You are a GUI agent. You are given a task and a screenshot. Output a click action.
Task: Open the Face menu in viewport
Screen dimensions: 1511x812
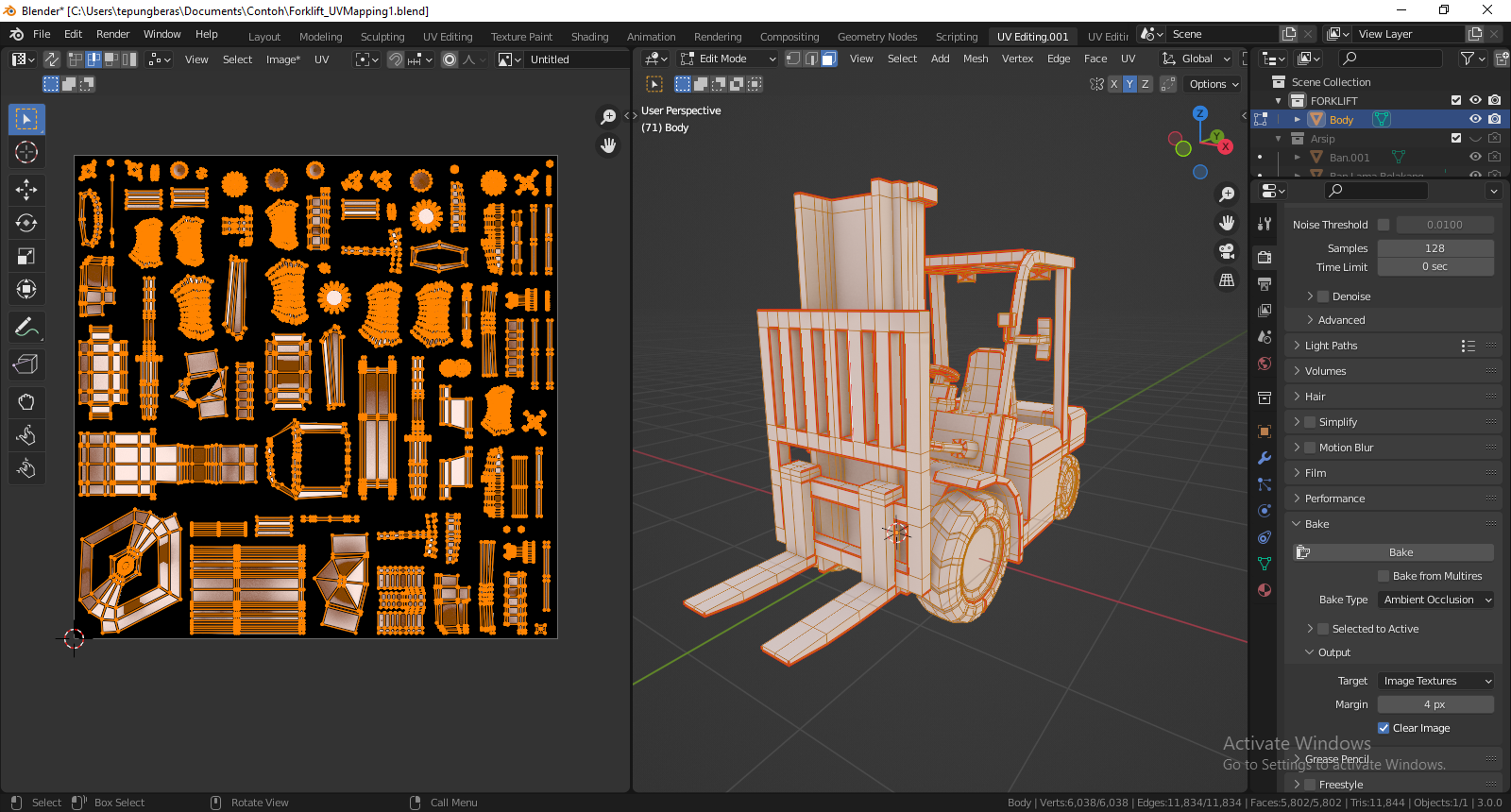1095,59
